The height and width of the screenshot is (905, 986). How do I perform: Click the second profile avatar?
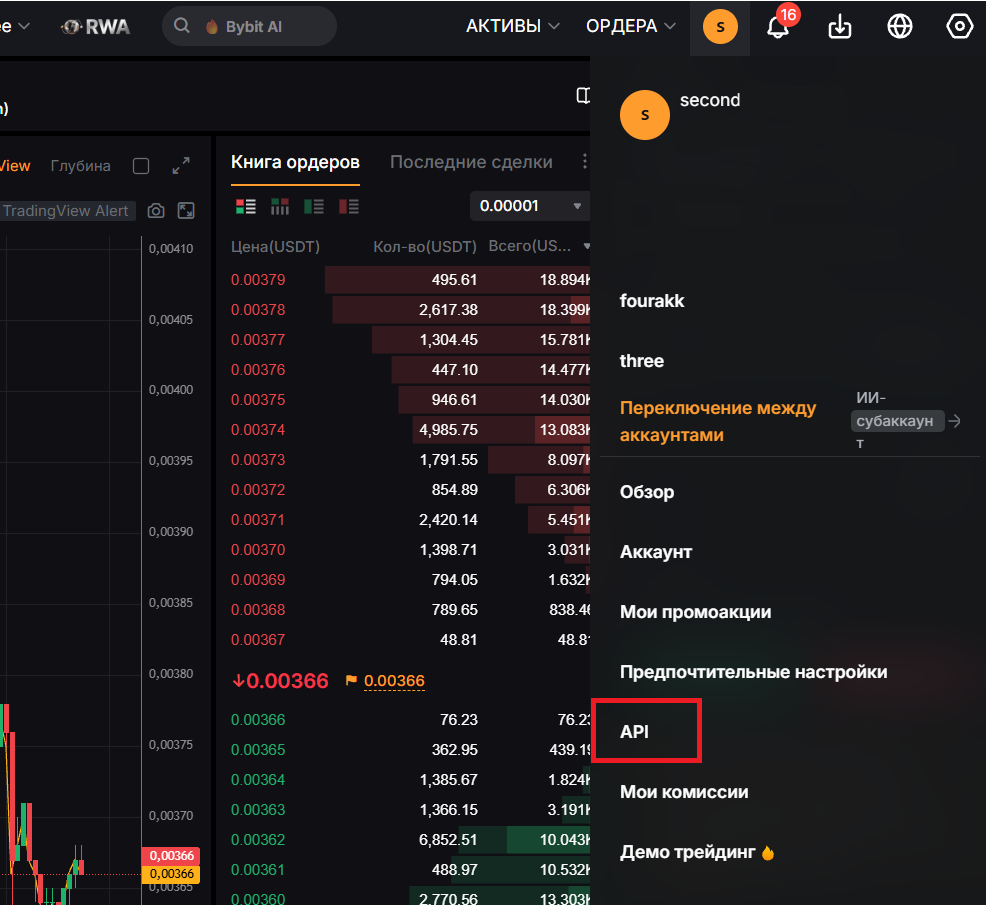[645, 115]
